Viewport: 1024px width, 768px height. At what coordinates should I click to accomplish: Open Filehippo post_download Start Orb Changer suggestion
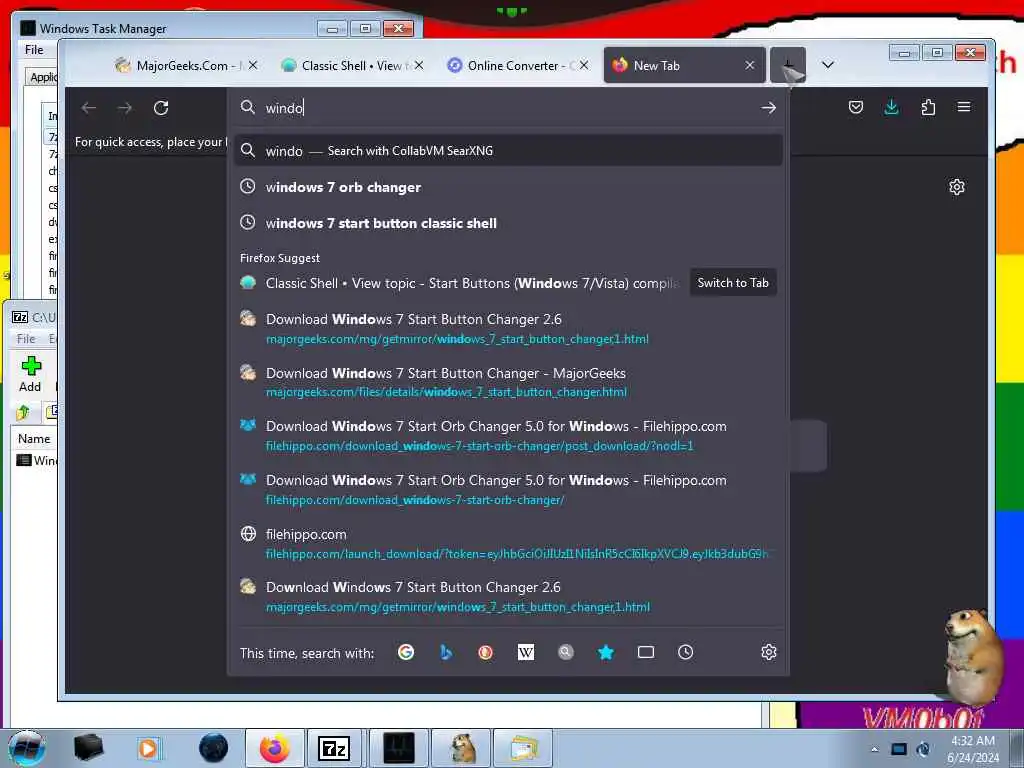click(x=508, y=436)
